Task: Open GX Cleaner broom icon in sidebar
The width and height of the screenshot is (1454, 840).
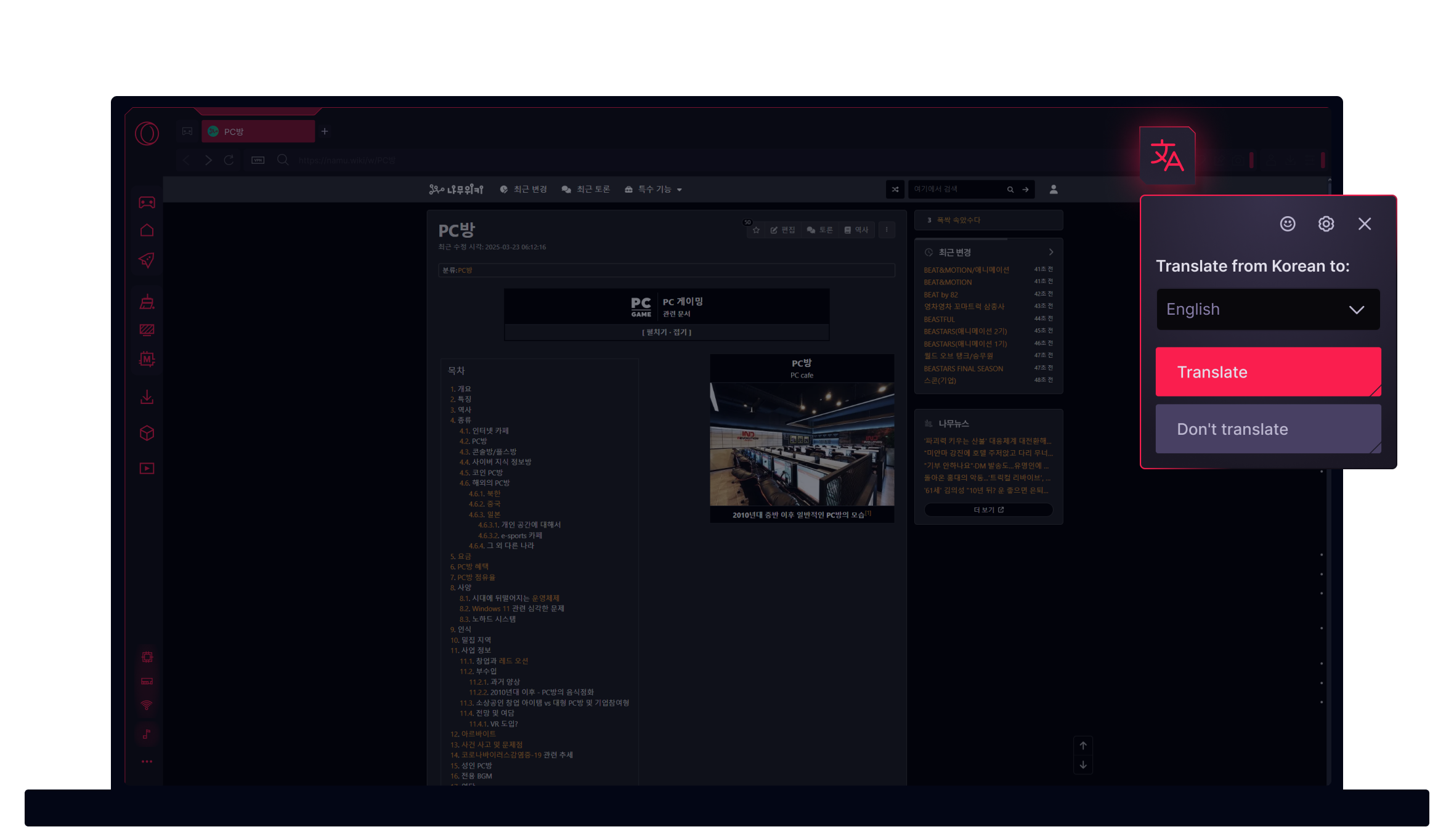Action: (147, 302)
